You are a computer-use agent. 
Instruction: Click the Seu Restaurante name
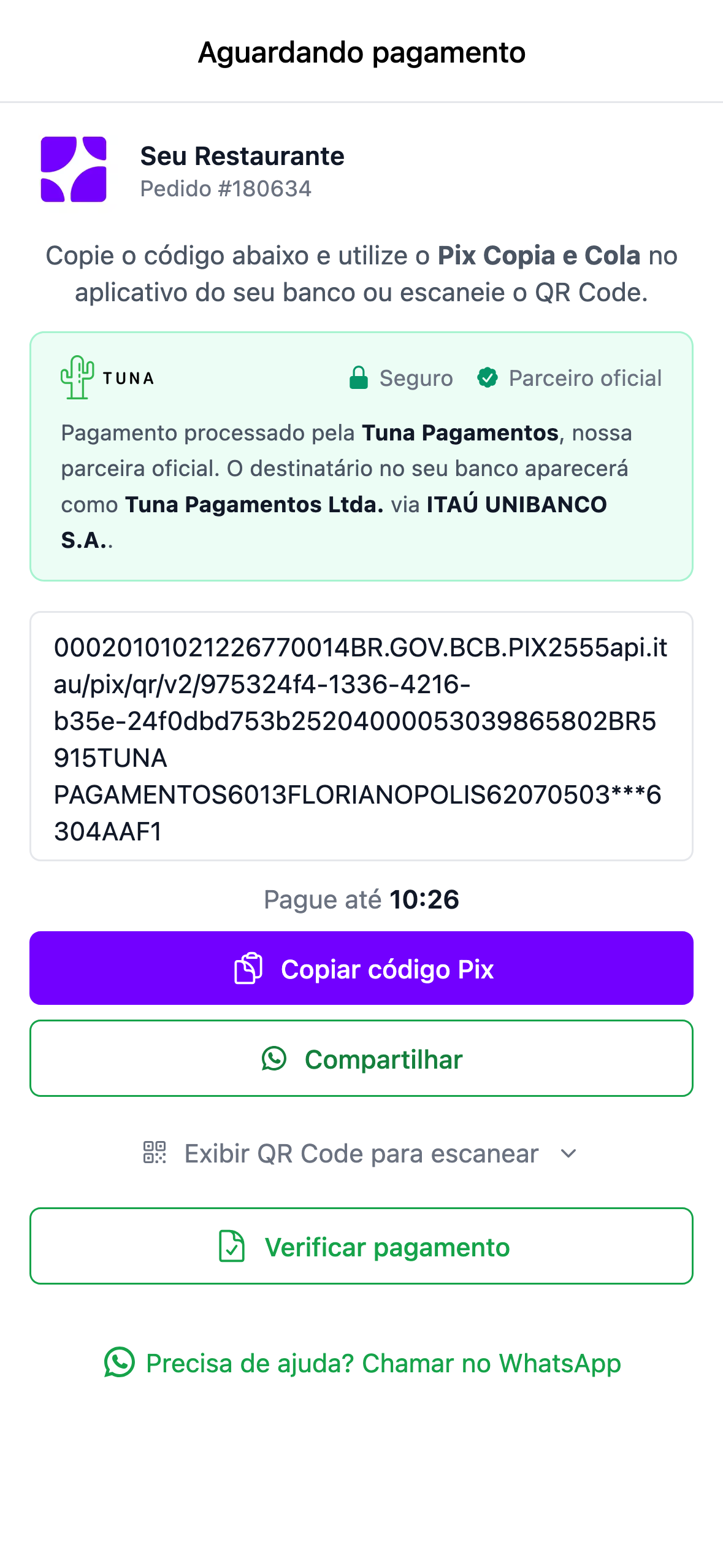242,156
